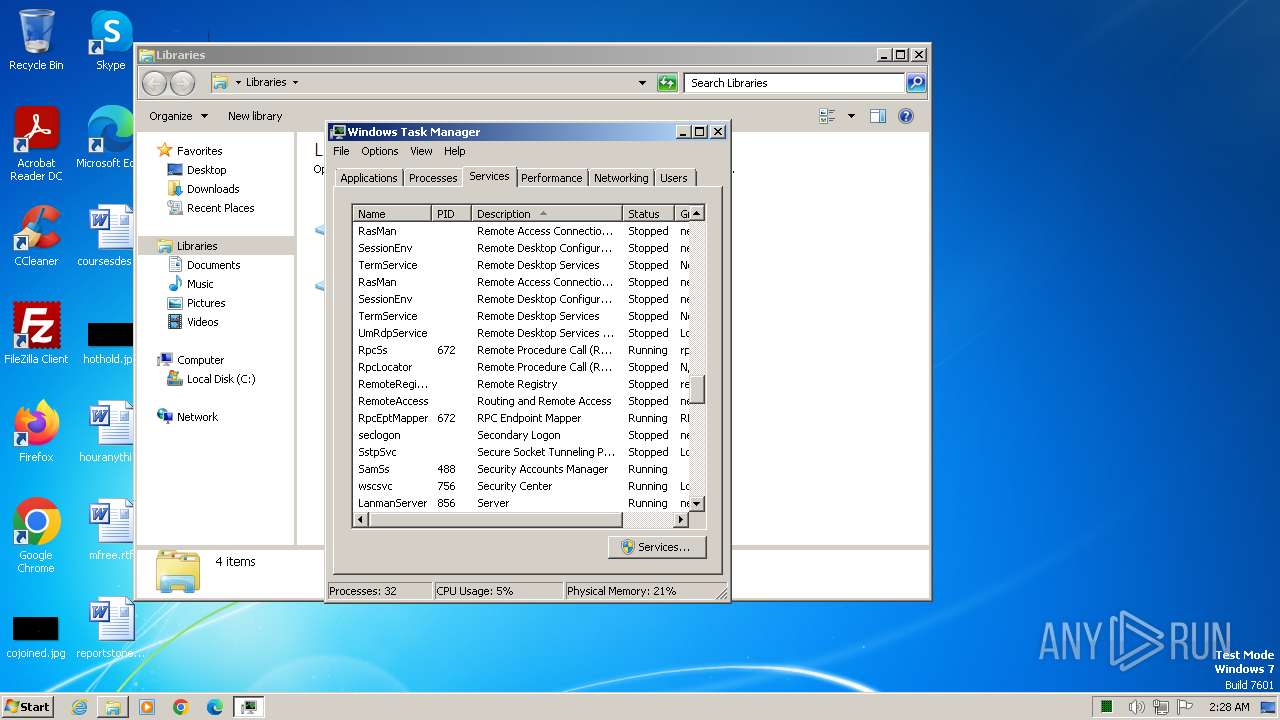Open the help icon in Libraries toolbar
The image size is (1280, 720).
tap(906, 116)
